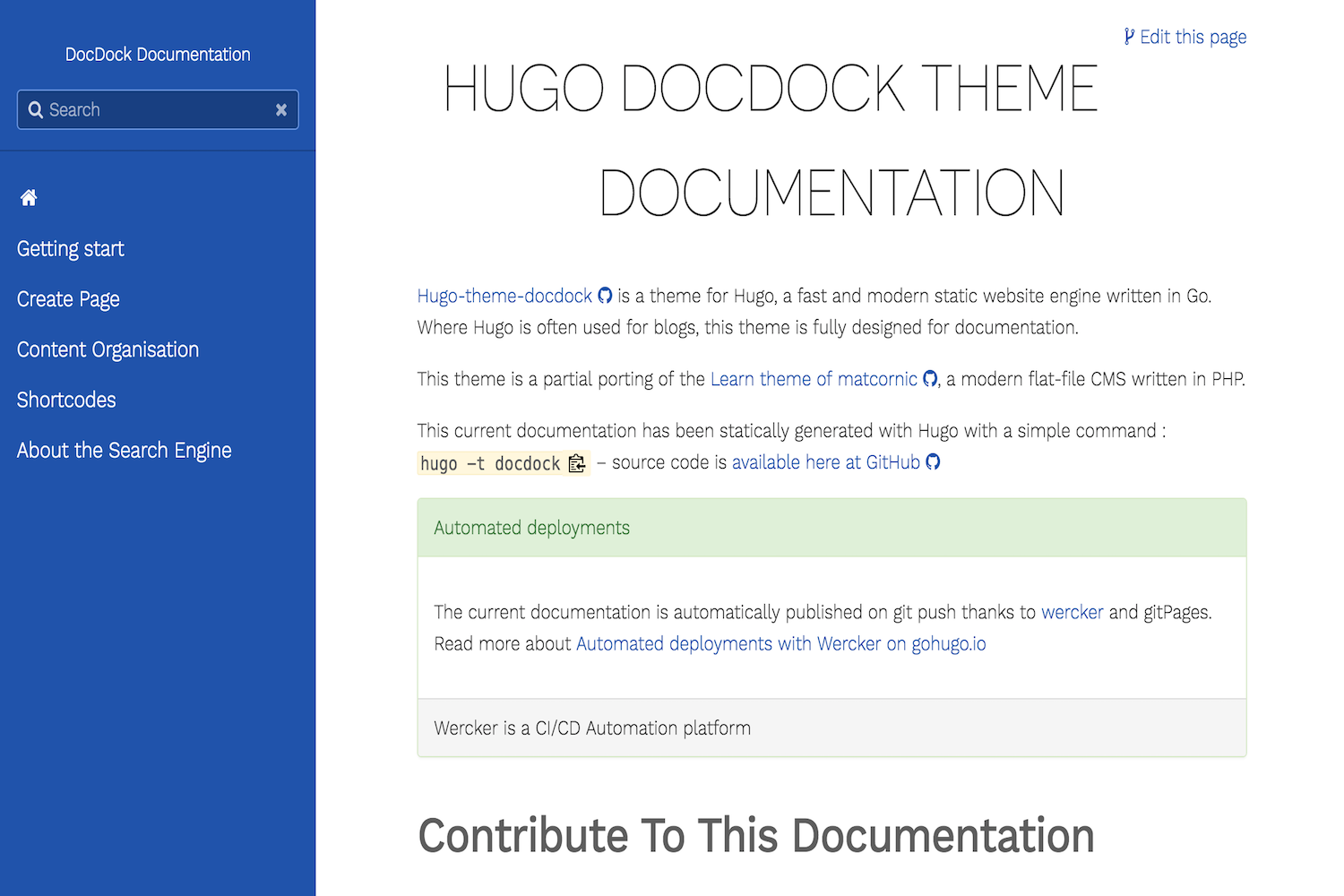Open the Shortcodes section
This screenshot has height=896, width=1344.
coord(66,400)
